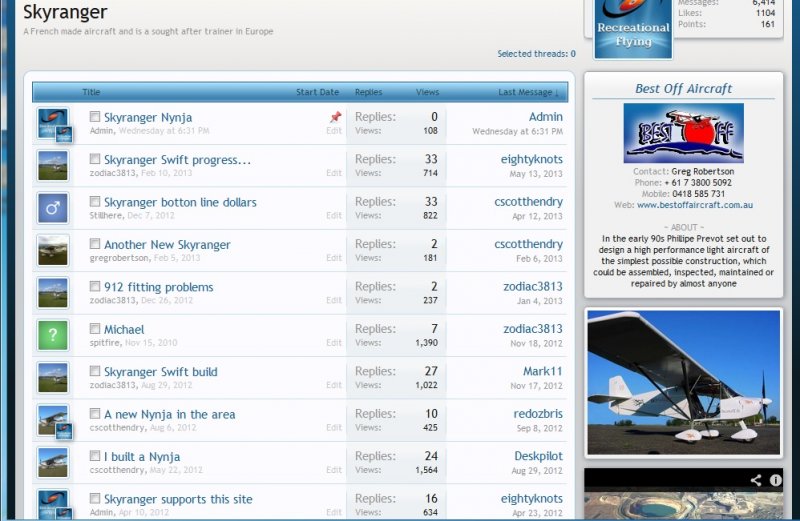Sort threads by Views column

427,92
